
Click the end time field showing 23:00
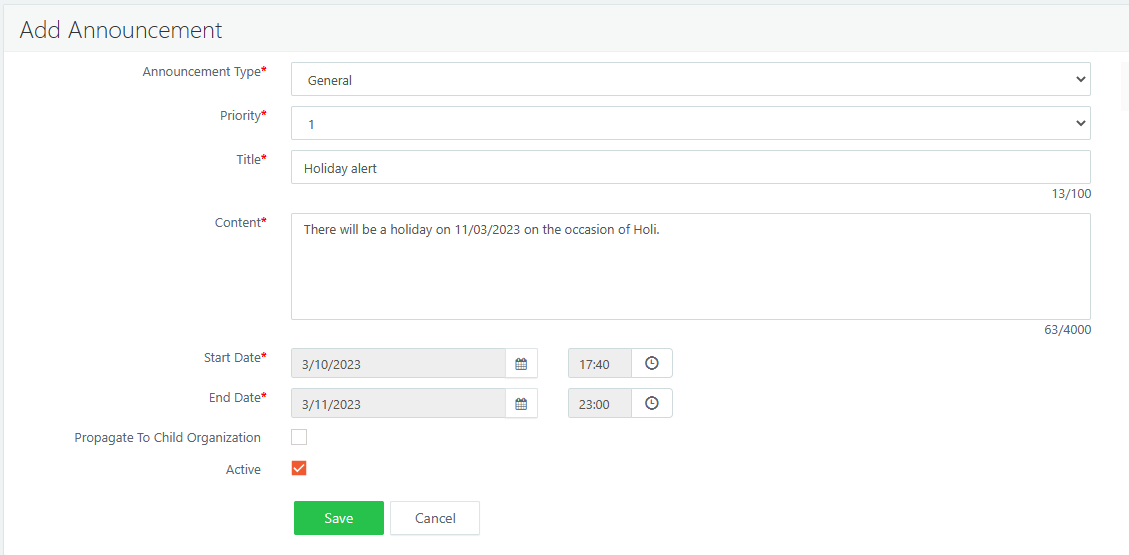point(599,404)
